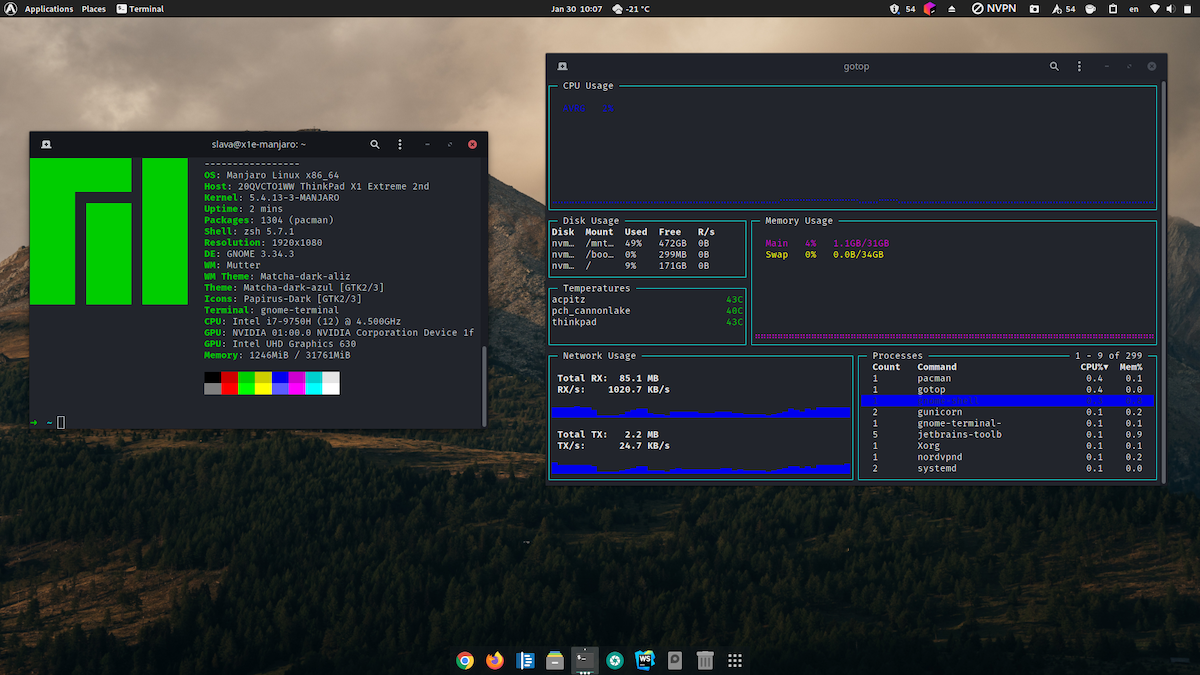Click the caffeine cup tray icon
This screenshot has height=675, width=1200.
(x=1090, y=9)
